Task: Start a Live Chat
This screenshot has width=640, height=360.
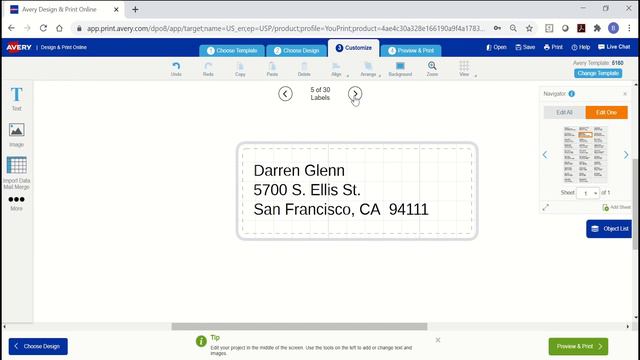Action: point(614,47)
